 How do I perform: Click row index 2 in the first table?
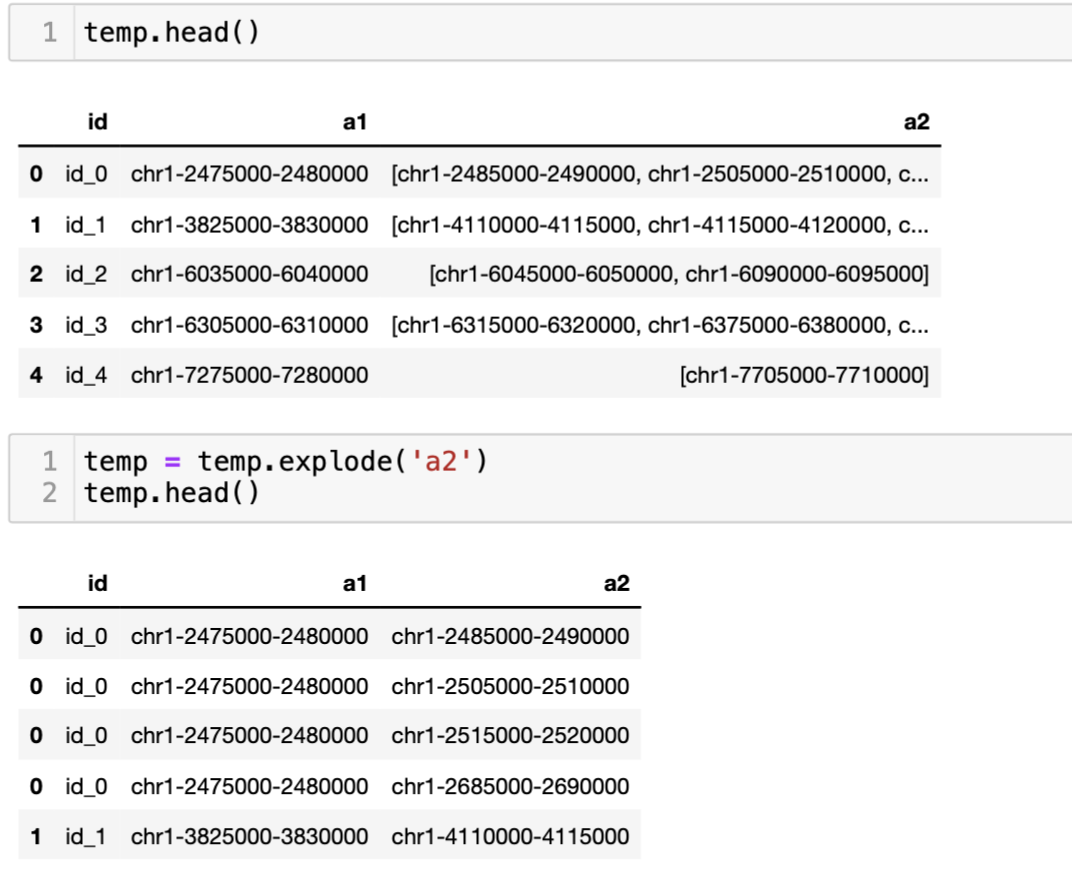pyautogui.click(x=36, y=274)
